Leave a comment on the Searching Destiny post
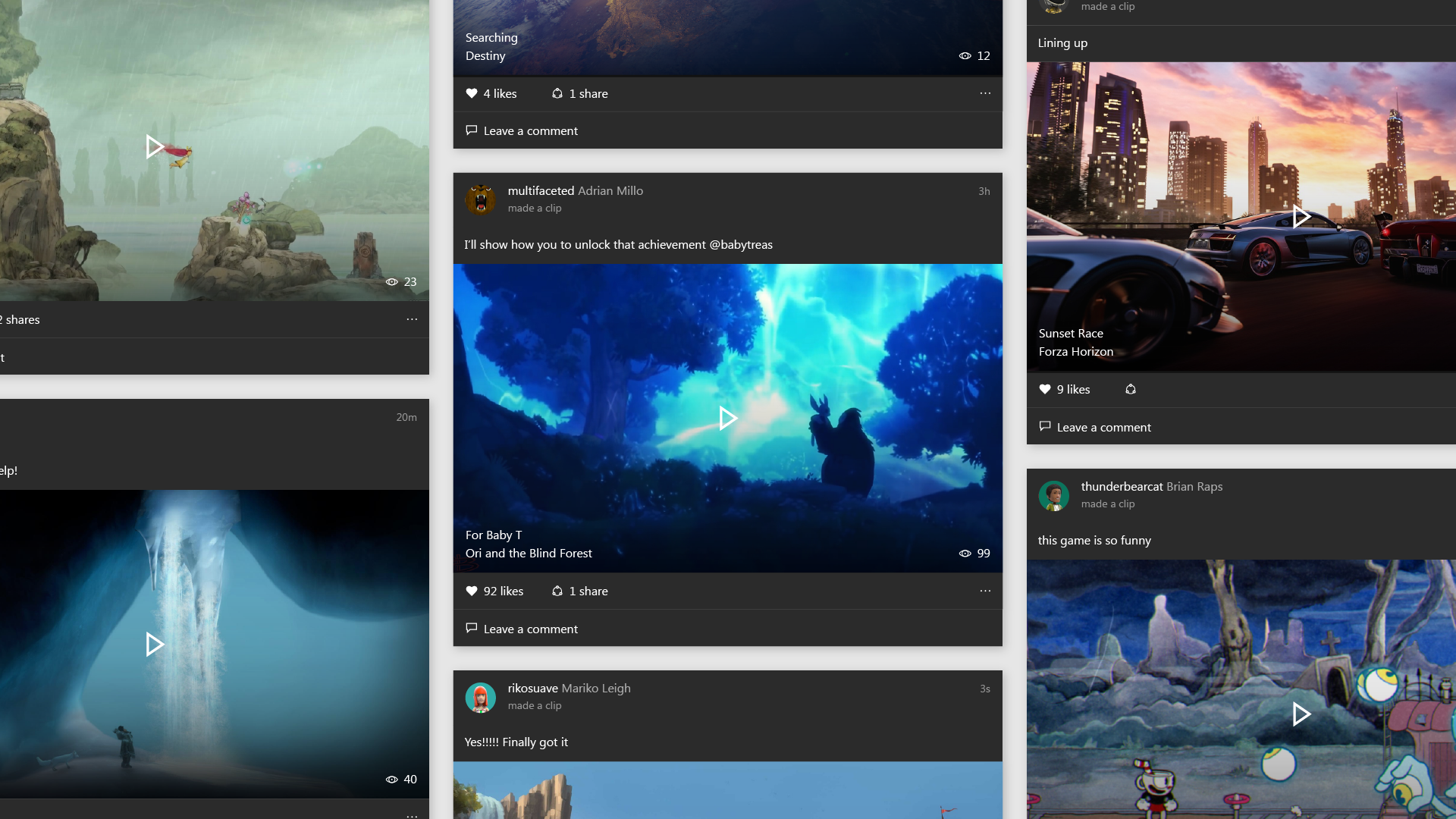The height and width of the screenshot is (819, 1456). pyautogui.click(x=522, y=130)
